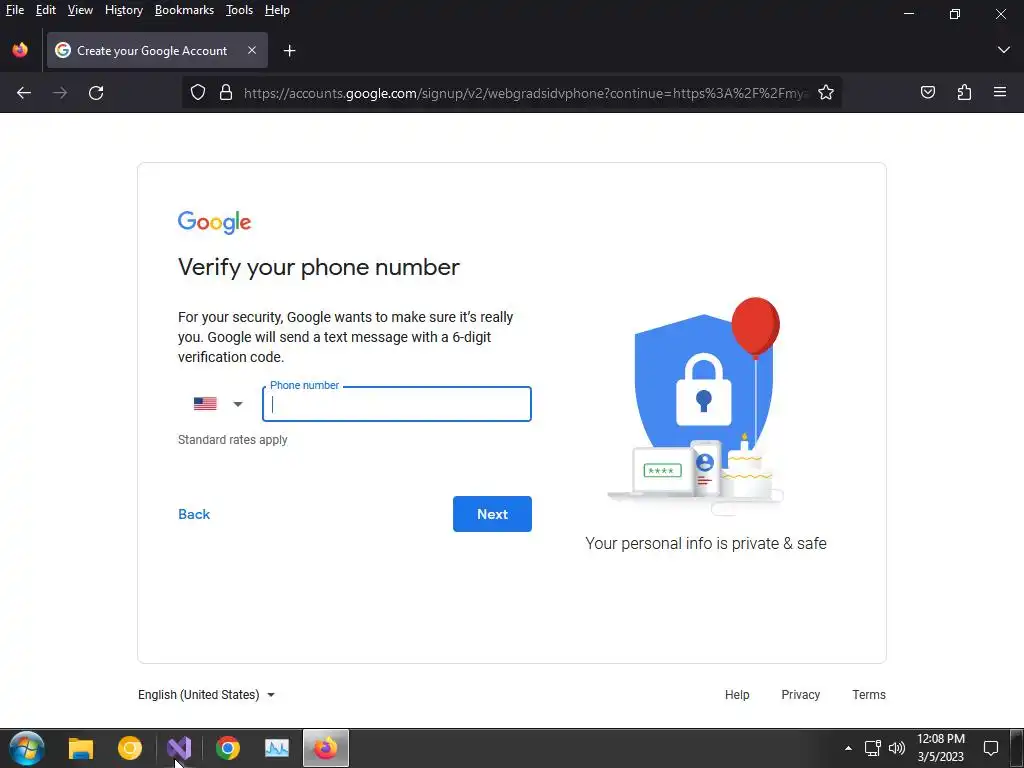Open File Explorer from taskbar
Viewport: 1024px width, 768px height.
click(x=81, y=748)
